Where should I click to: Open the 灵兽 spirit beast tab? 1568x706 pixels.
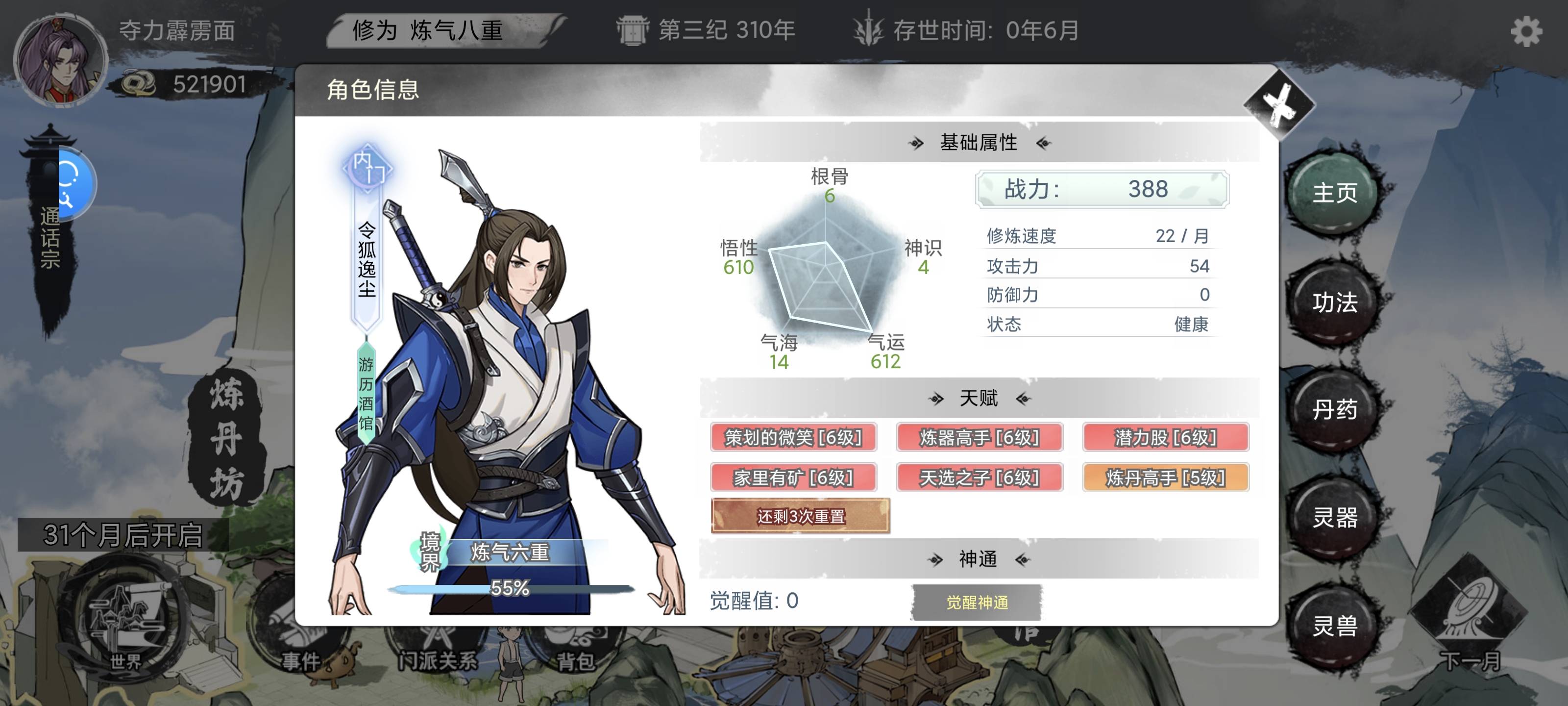click(x=1334, y=626)
